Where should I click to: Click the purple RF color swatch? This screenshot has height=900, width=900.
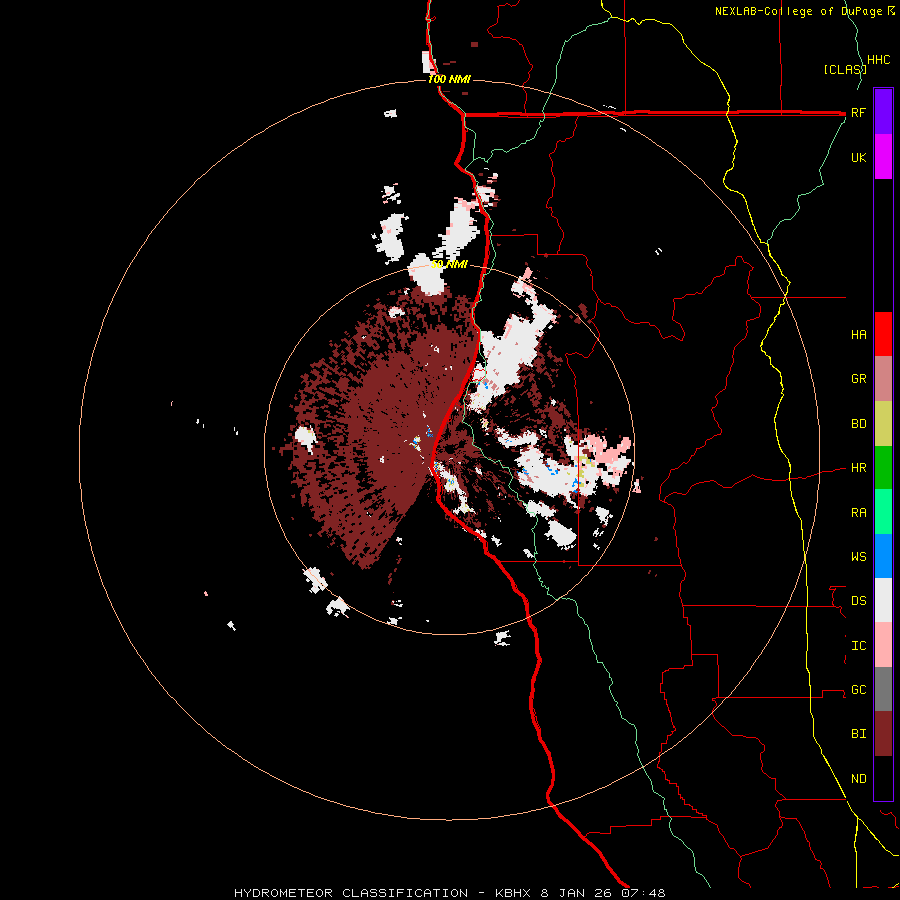(883, 112)
